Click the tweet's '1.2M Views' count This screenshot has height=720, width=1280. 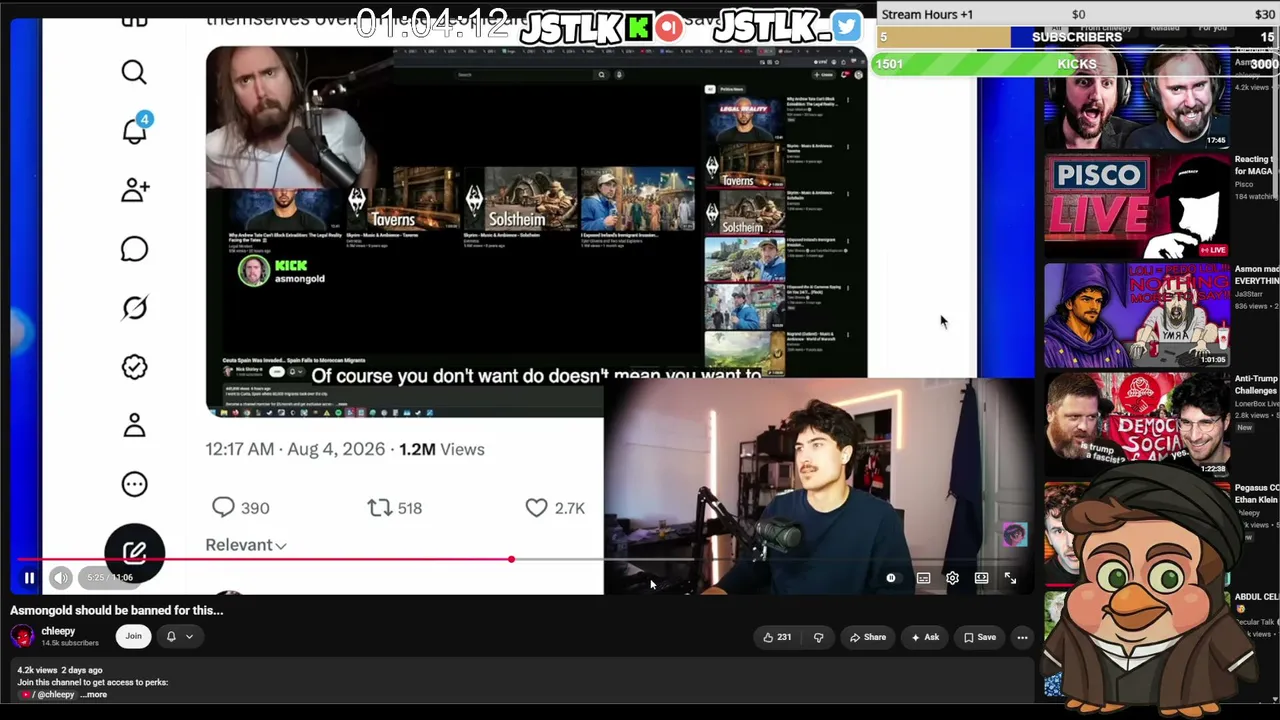(x=442, y=449)
